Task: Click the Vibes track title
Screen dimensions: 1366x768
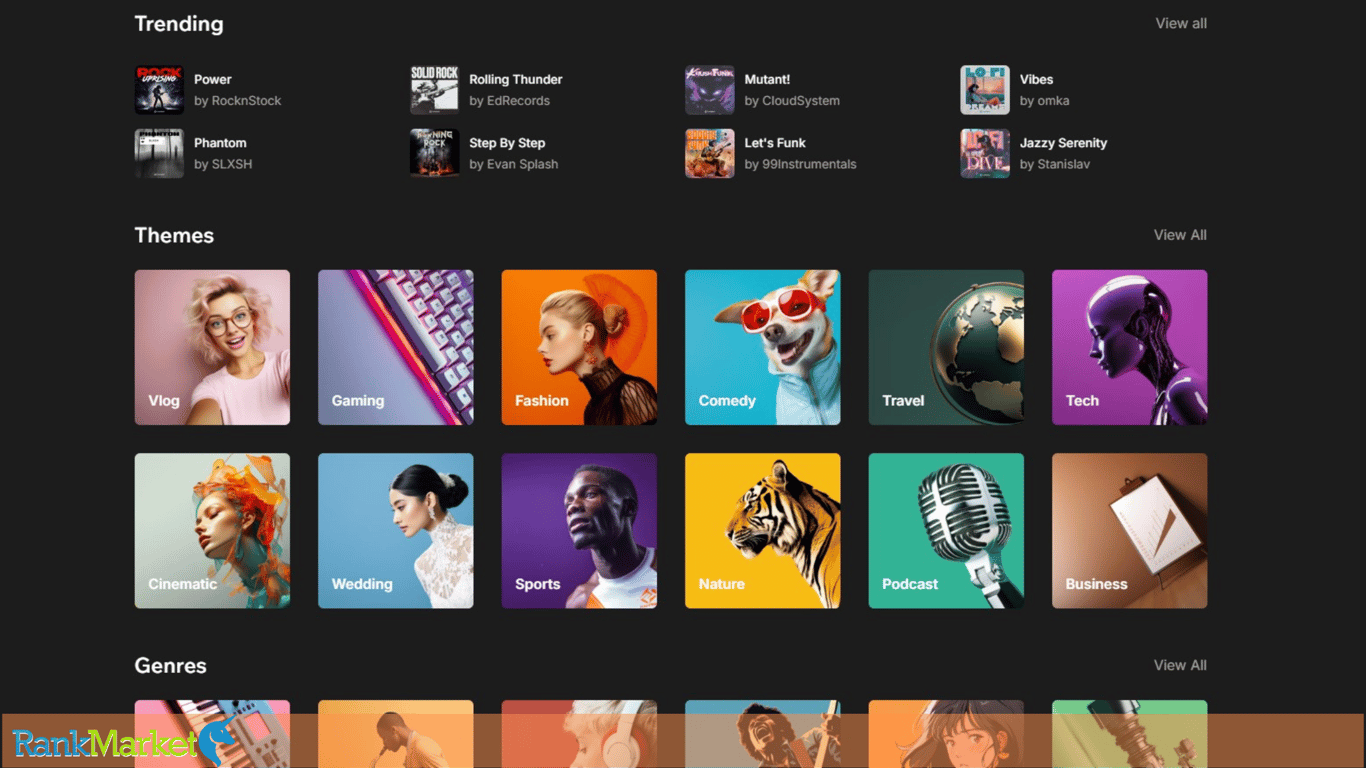Action: pos(1036,79)
